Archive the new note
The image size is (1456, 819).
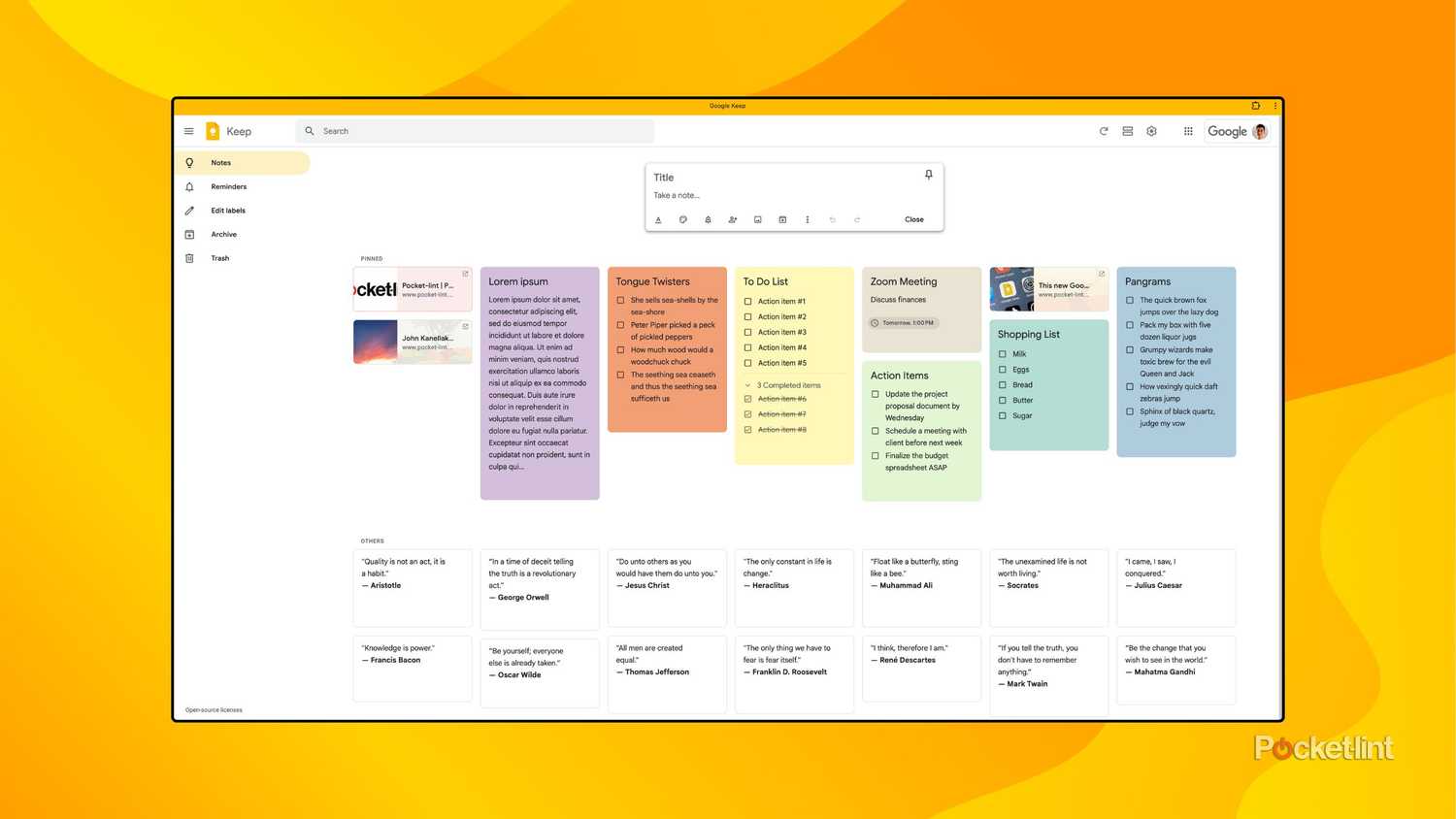[782, 219]
